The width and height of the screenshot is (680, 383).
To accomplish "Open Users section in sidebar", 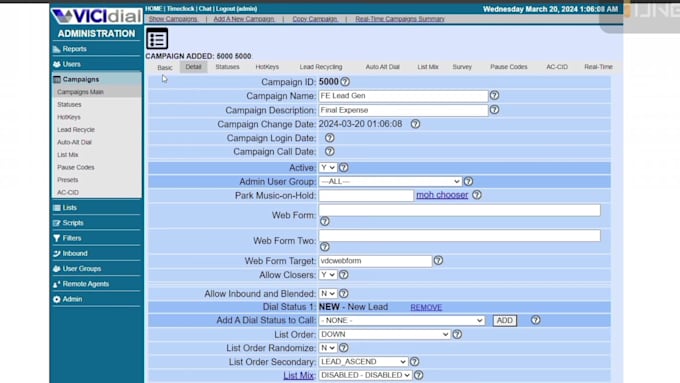I will [72, 64].
